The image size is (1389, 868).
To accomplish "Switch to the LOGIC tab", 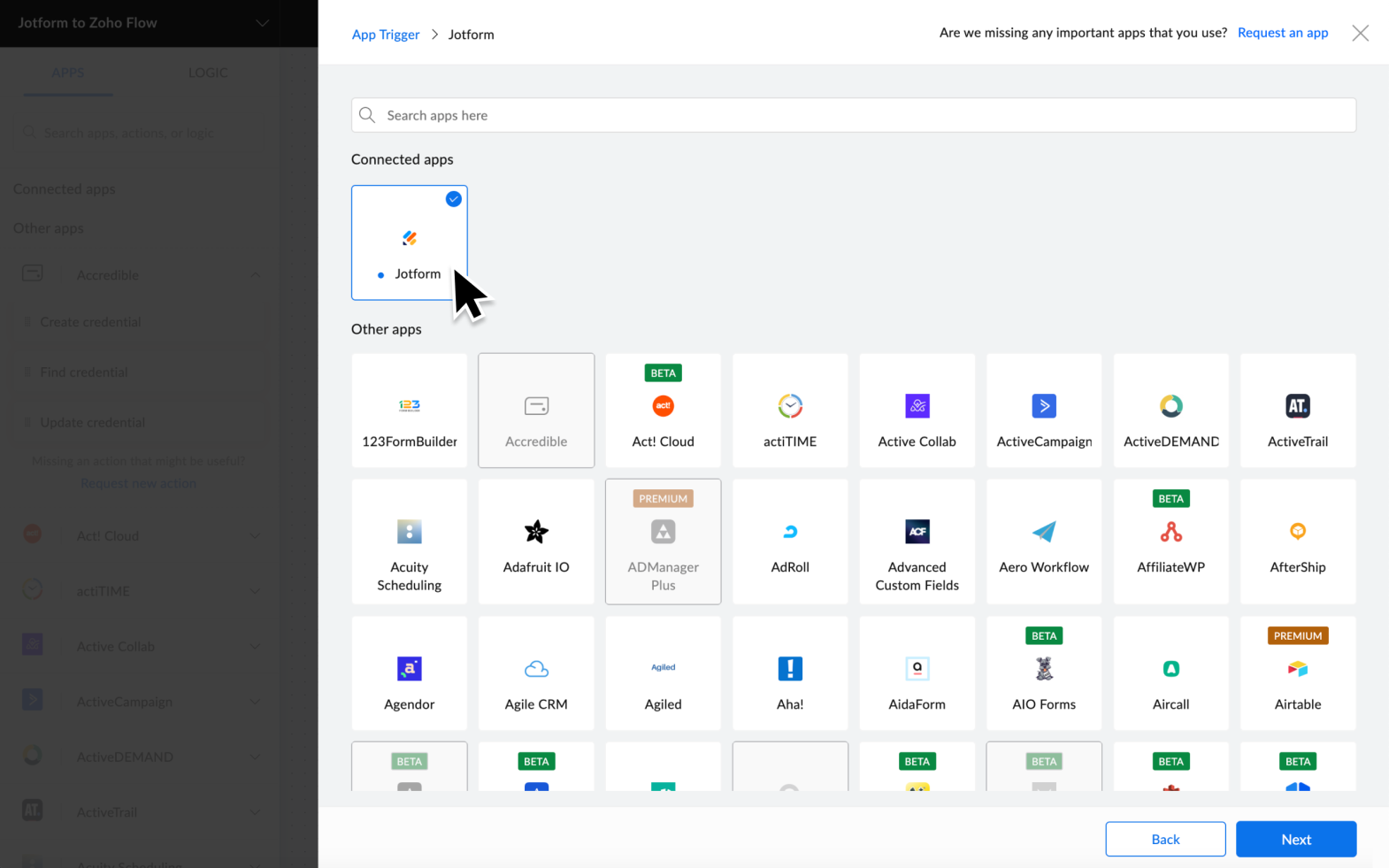I will click(x=208, y=73).
